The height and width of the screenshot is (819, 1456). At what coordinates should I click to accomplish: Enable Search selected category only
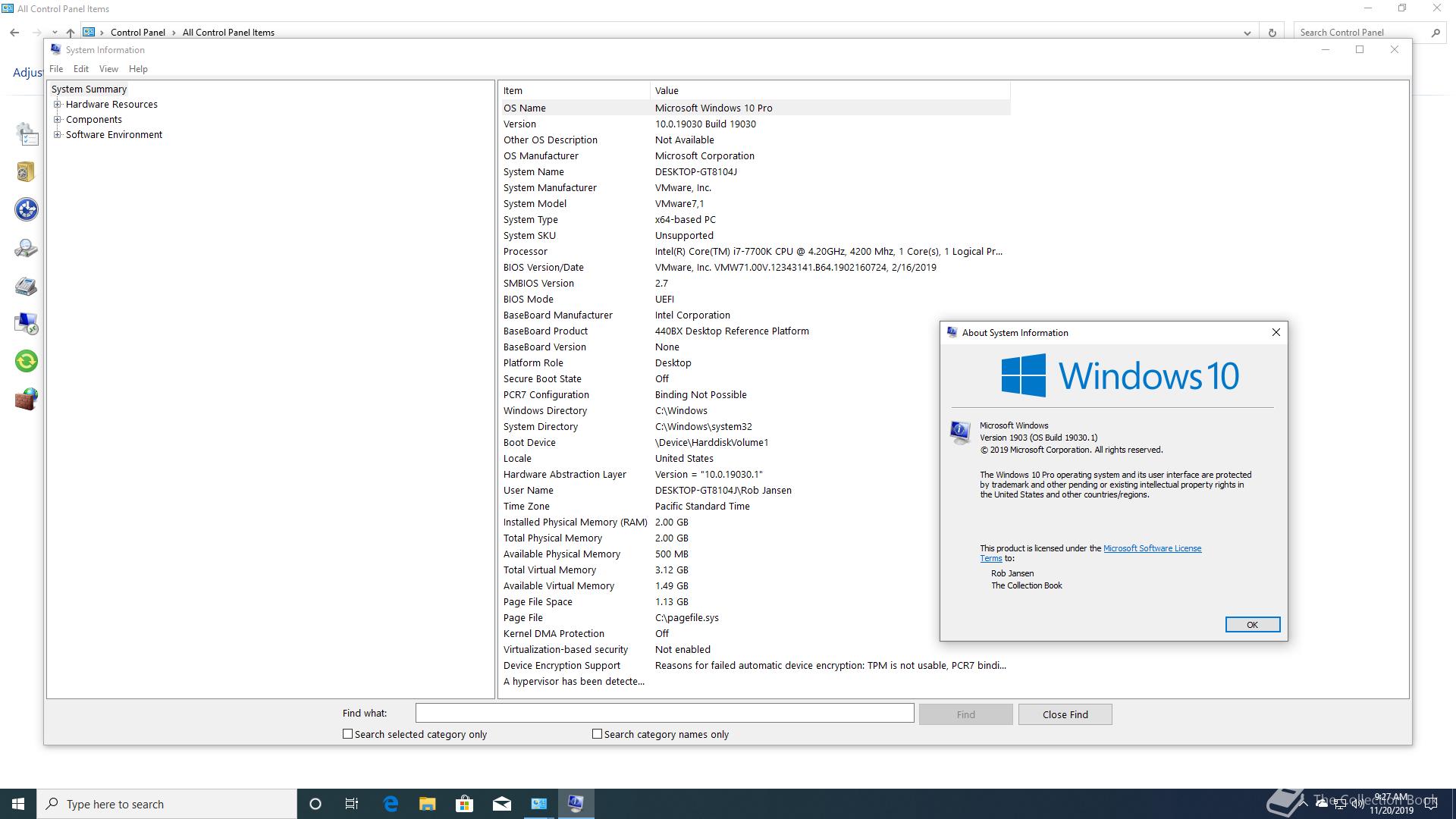pos(347,734)
